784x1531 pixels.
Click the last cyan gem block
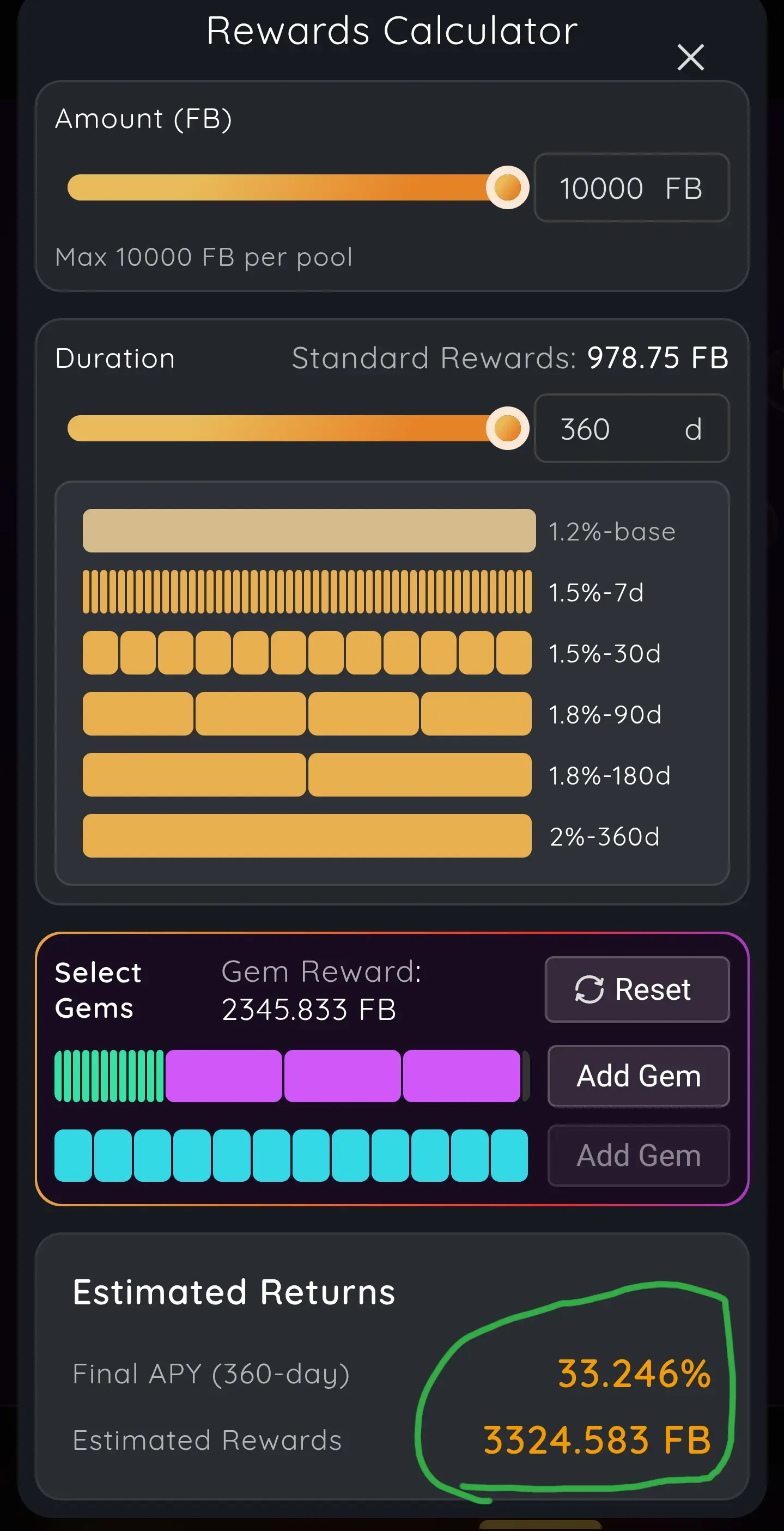pos(509,1156)
